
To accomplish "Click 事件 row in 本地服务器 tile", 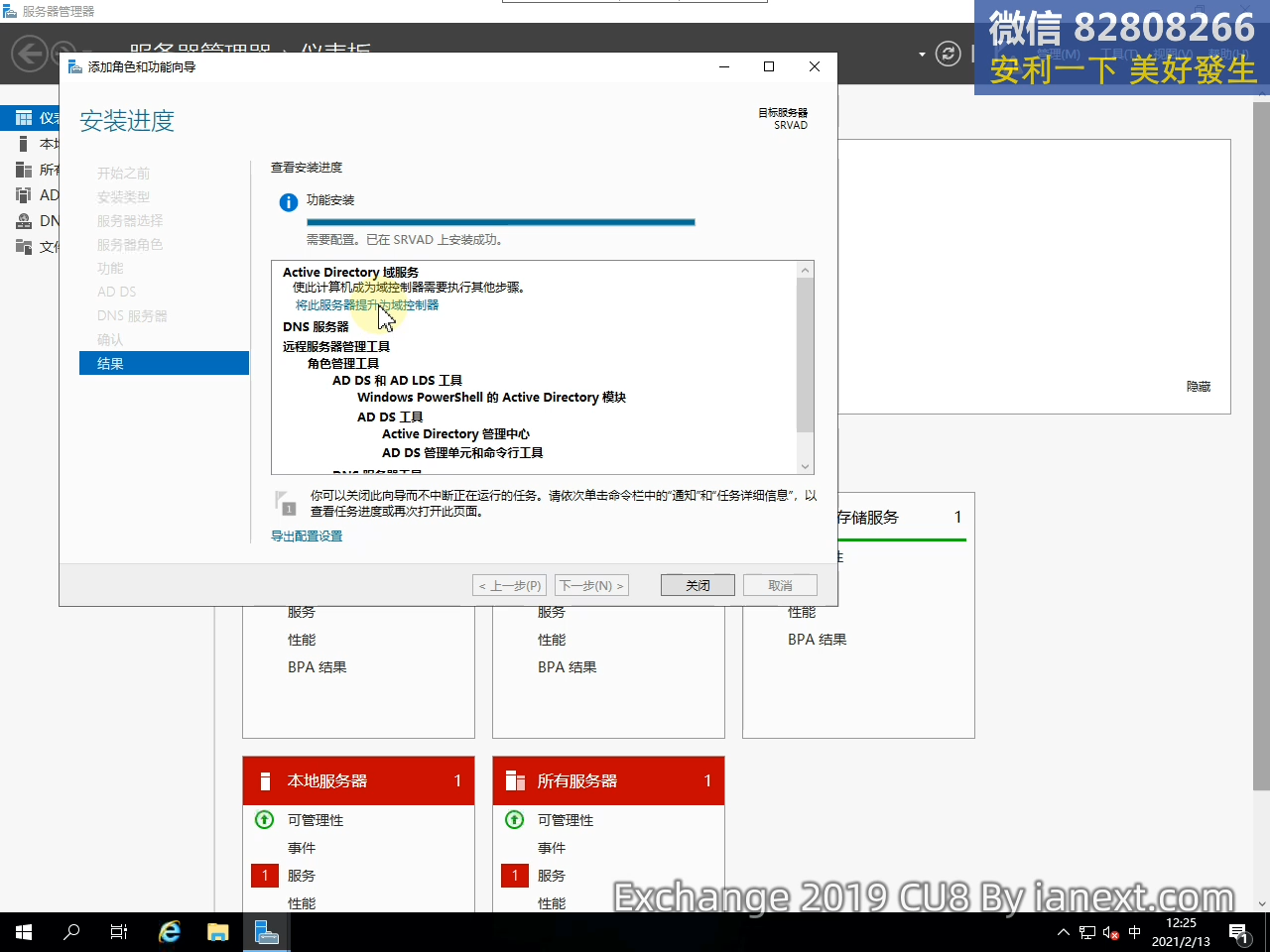I will pyautogui.click(x=302, y=848).
